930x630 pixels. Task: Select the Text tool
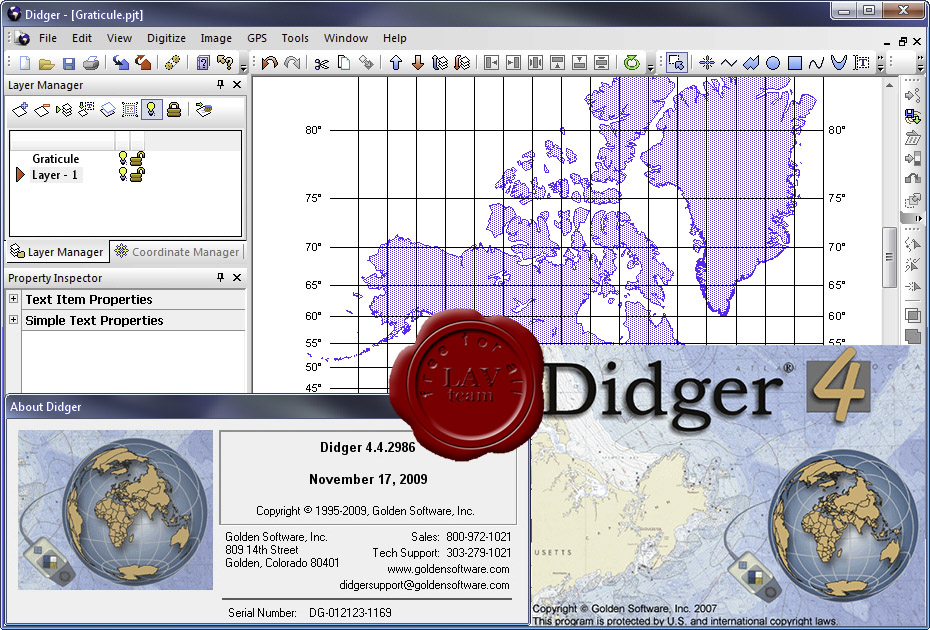point(861,63)
